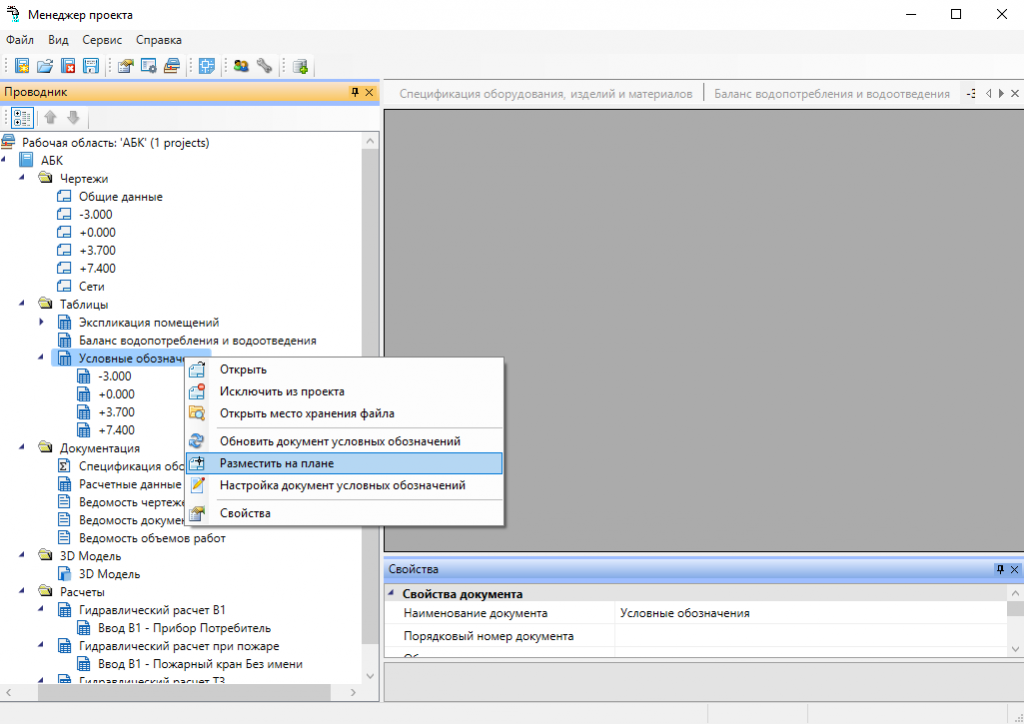
Task: Collapse the Чертежи folder
Action: [22, 179]
